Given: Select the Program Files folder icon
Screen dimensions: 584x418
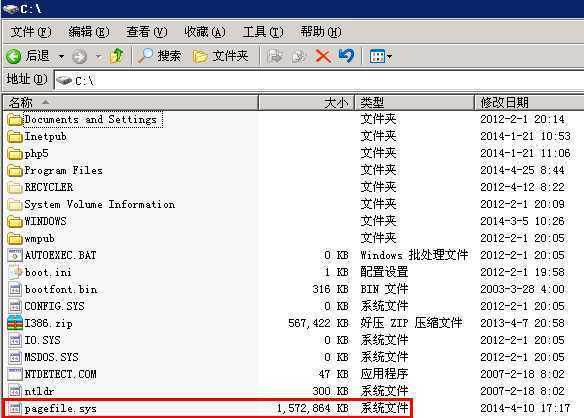Looking at the screenshot, I should pyautogui.click(x=15, y=171).
